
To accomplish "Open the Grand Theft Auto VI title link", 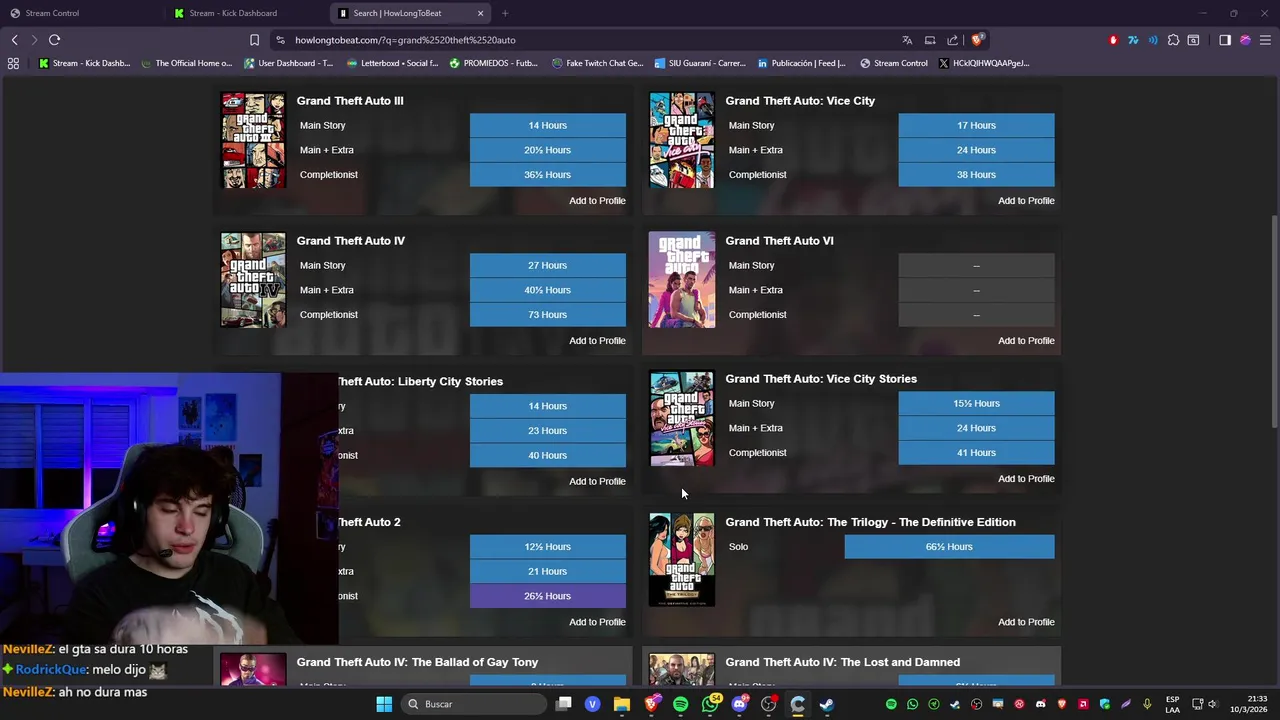I will point(779,240).
